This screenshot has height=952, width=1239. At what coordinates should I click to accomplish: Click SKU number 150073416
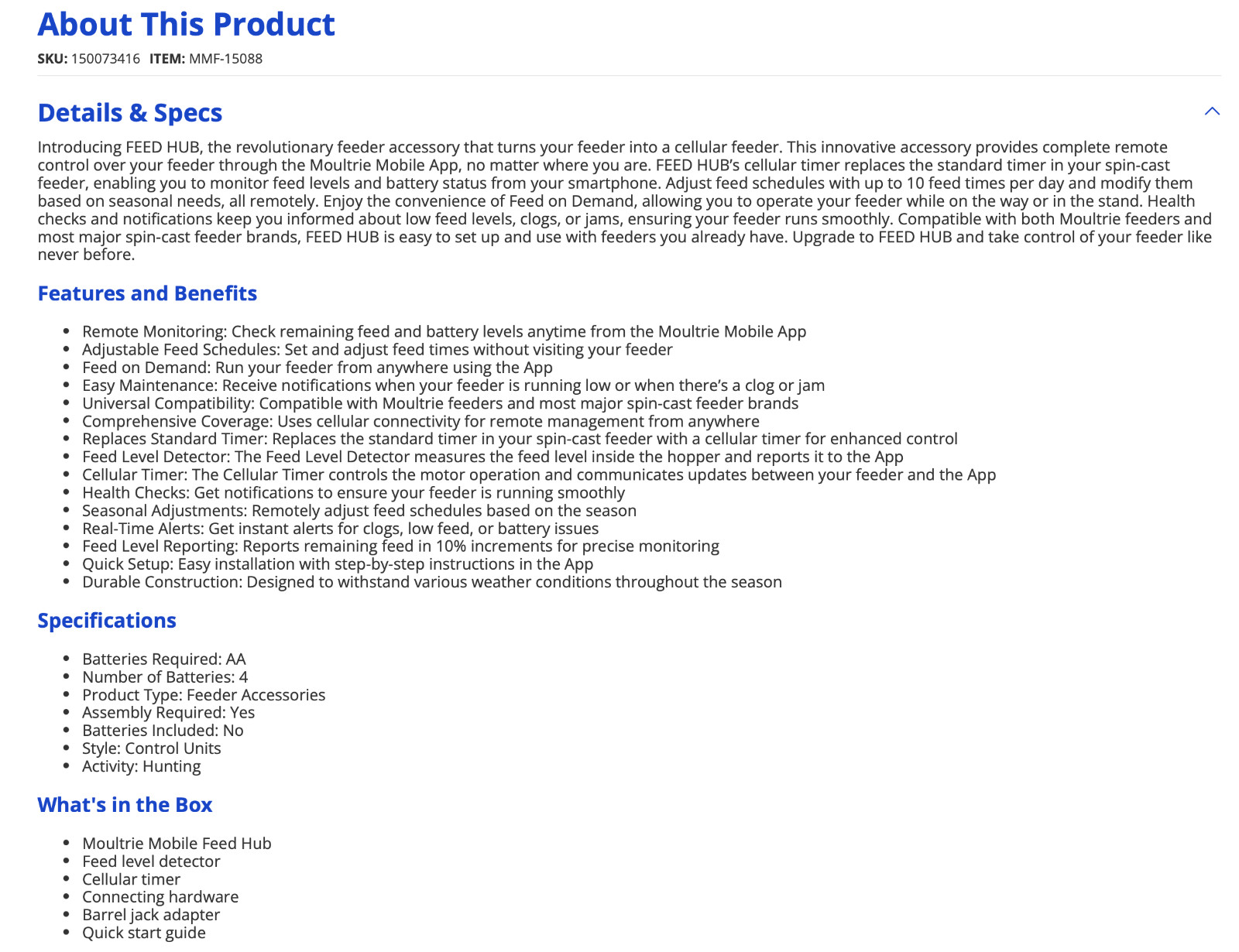point(105,59)
